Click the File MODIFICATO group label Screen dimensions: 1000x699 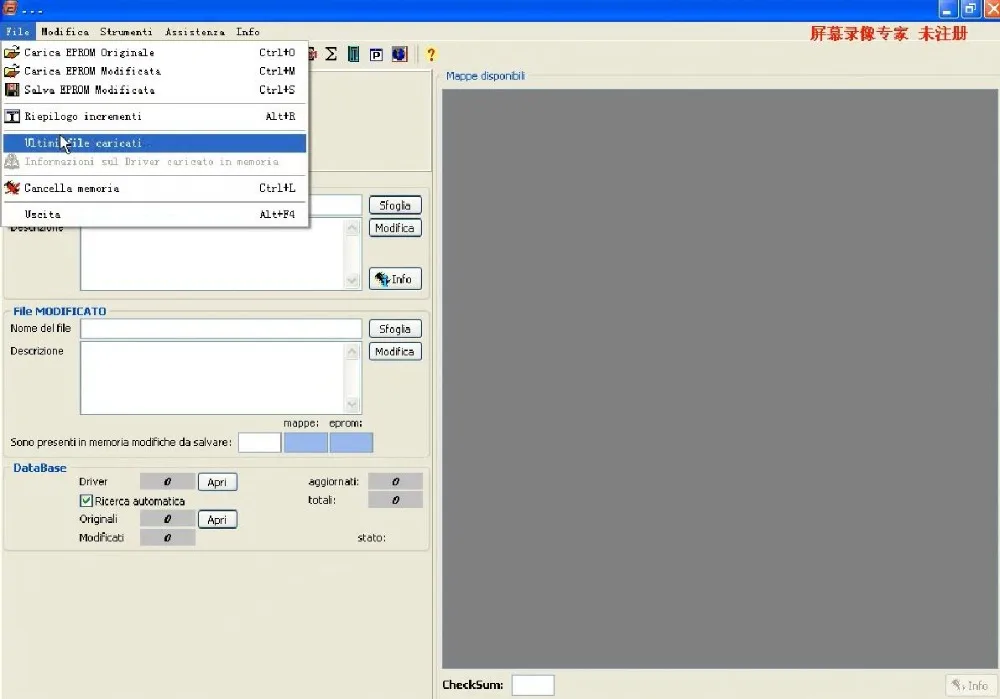coord(59,311)
